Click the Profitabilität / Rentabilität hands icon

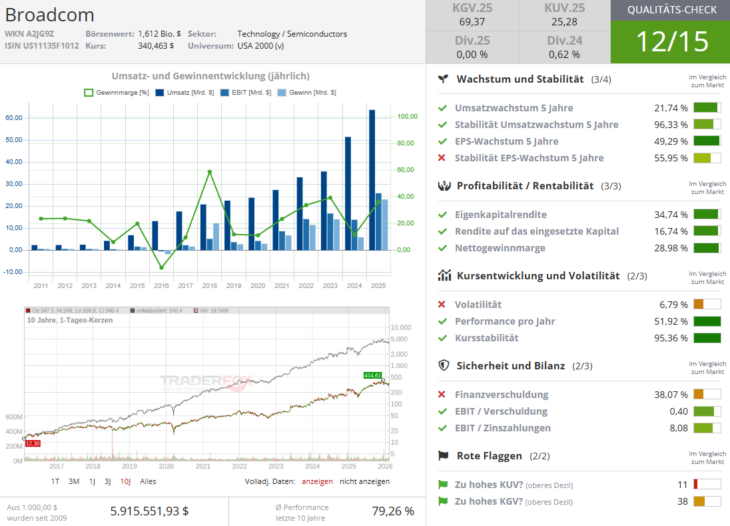click(x=443, y=186)
